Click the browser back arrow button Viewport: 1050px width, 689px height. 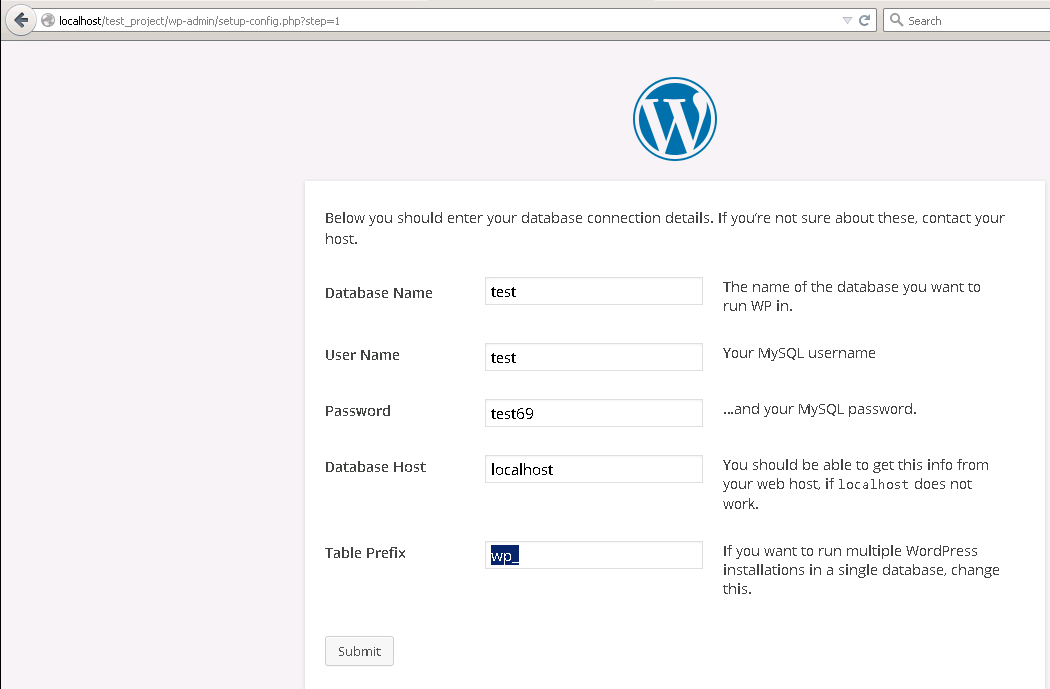21,21
